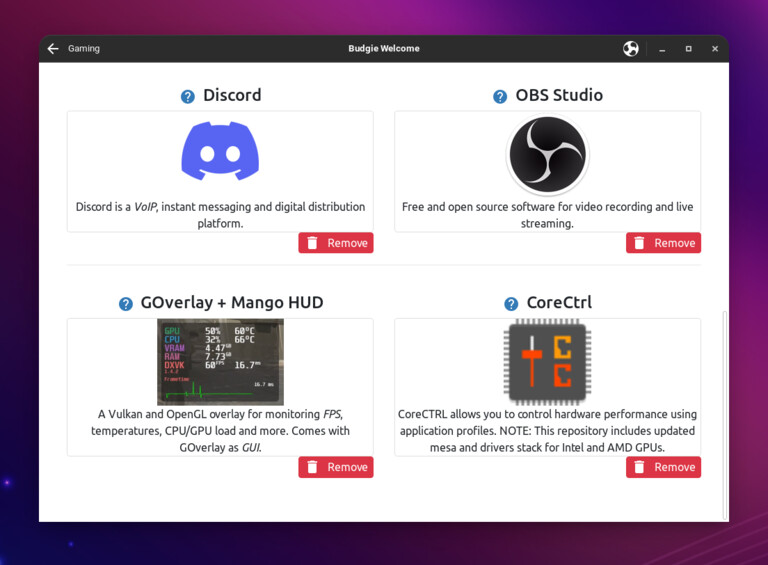
Task: Minimize the Budgie Welcome window
Action: (662, 49)
